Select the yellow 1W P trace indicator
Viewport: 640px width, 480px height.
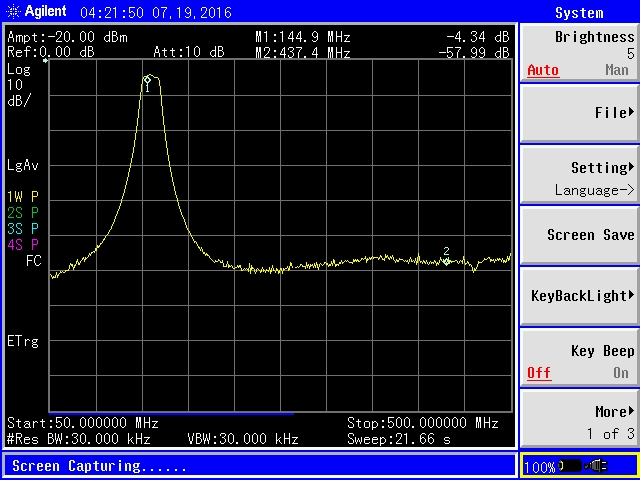click(22, 196)
